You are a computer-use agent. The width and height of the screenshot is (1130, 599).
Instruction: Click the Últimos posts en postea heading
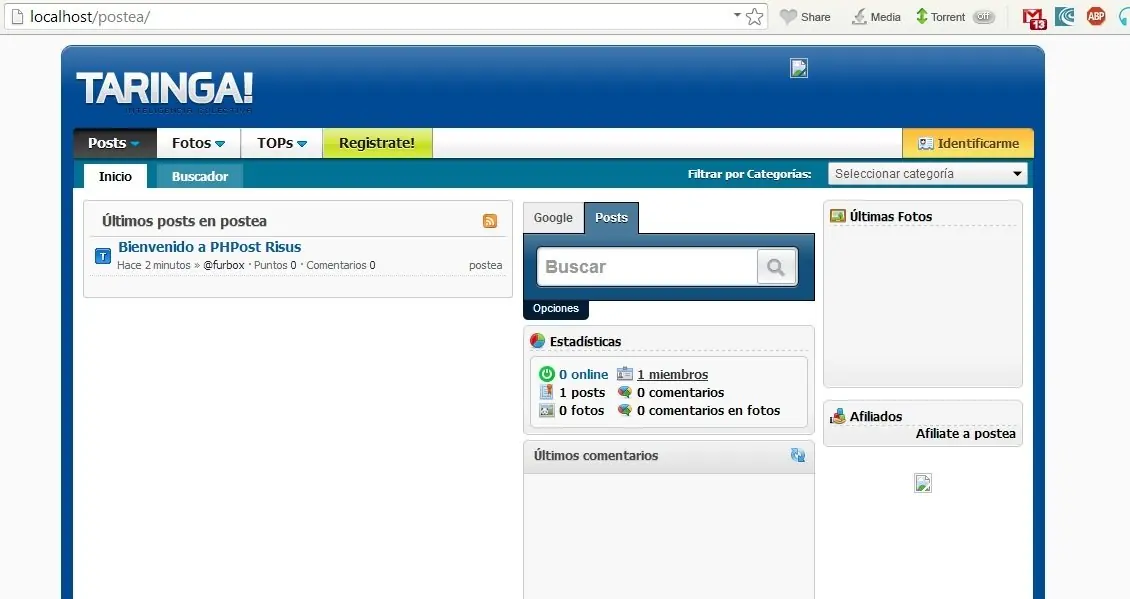(x=184, y=221)
